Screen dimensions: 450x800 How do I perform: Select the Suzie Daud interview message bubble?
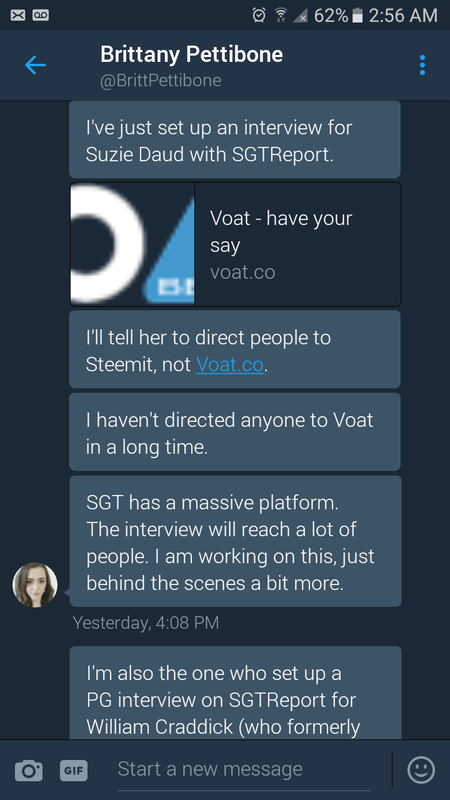(x=235, y=139)
